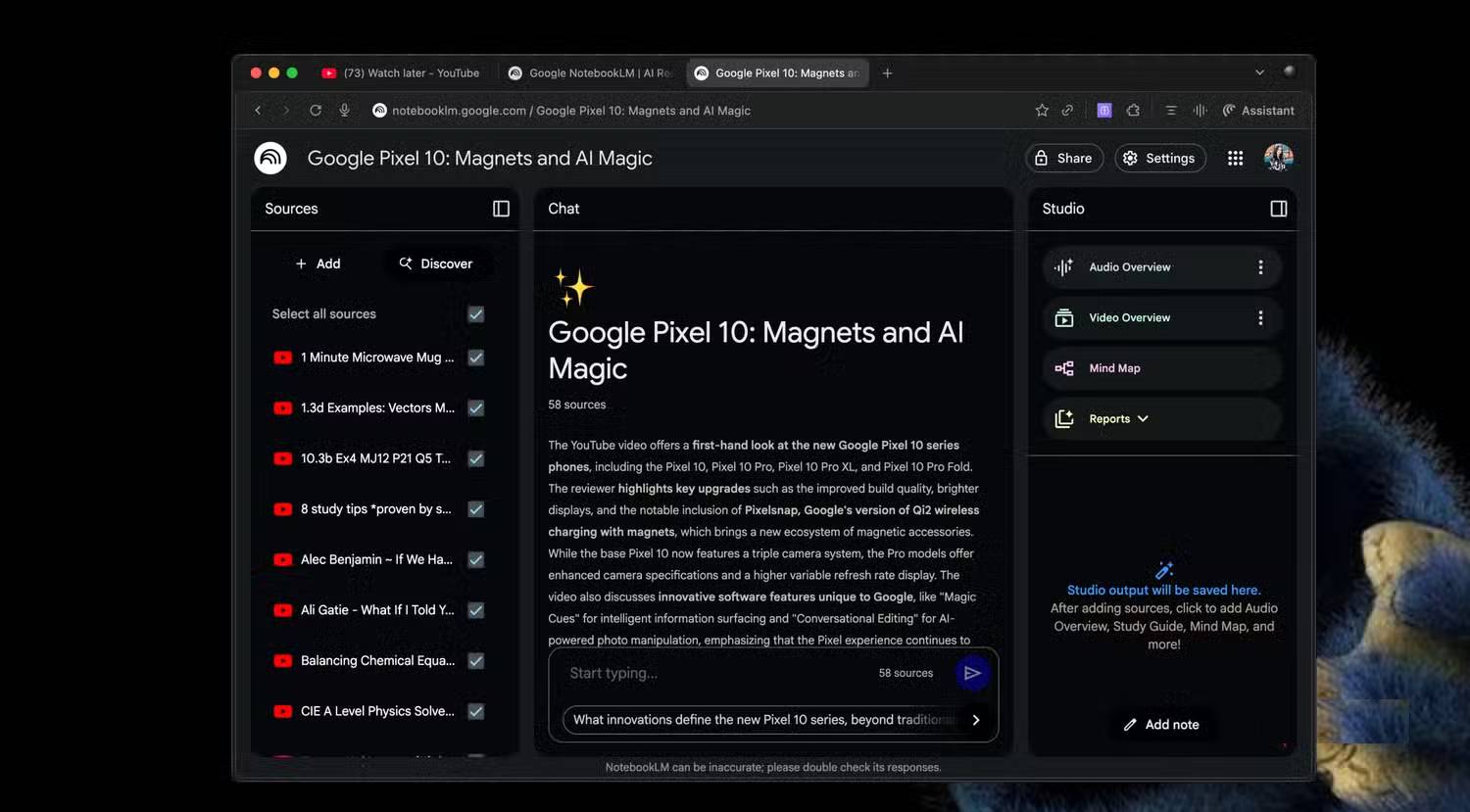Click the Share button
This screenshot has width=1470, height=812.
click(x=1064, y=158)
